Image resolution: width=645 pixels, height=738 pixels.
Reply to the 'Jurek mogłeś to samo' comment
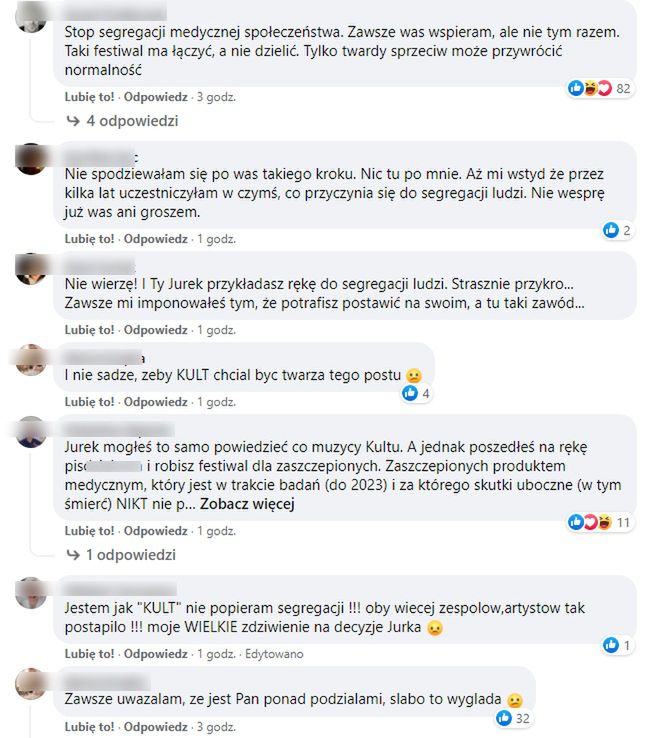click(x=156, y=531)
